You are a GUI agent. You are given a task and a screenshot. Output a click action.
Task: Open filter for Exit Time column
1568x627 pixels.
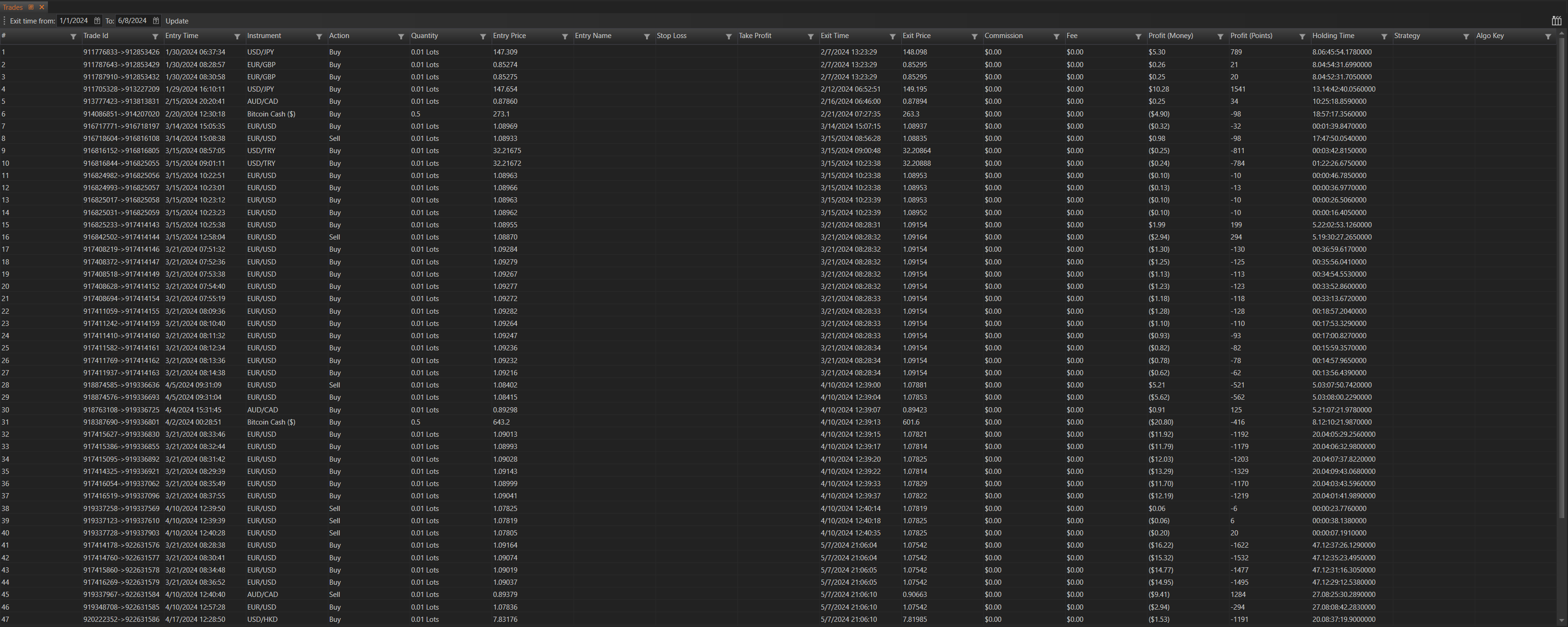(892, 37)
